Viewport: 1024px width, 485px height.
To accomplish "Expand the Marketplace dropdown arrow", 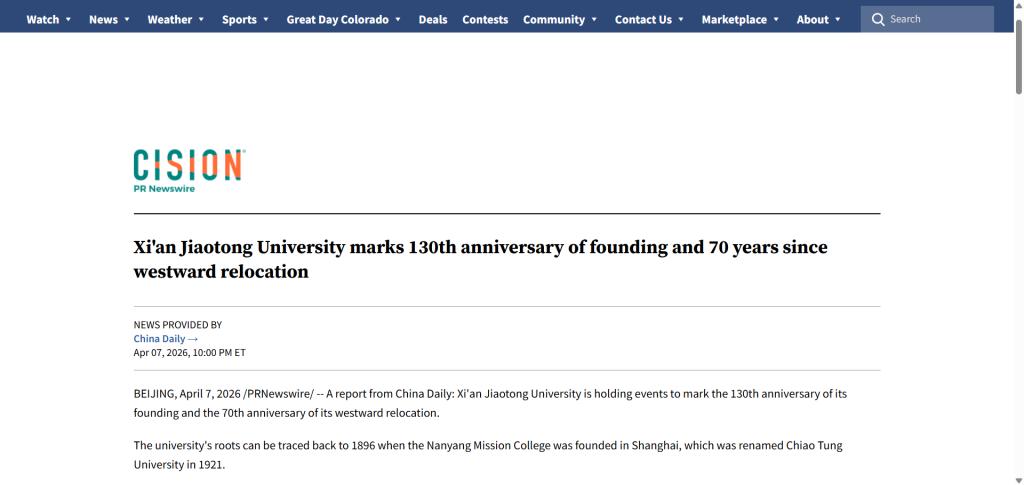I will coord(777,20).
